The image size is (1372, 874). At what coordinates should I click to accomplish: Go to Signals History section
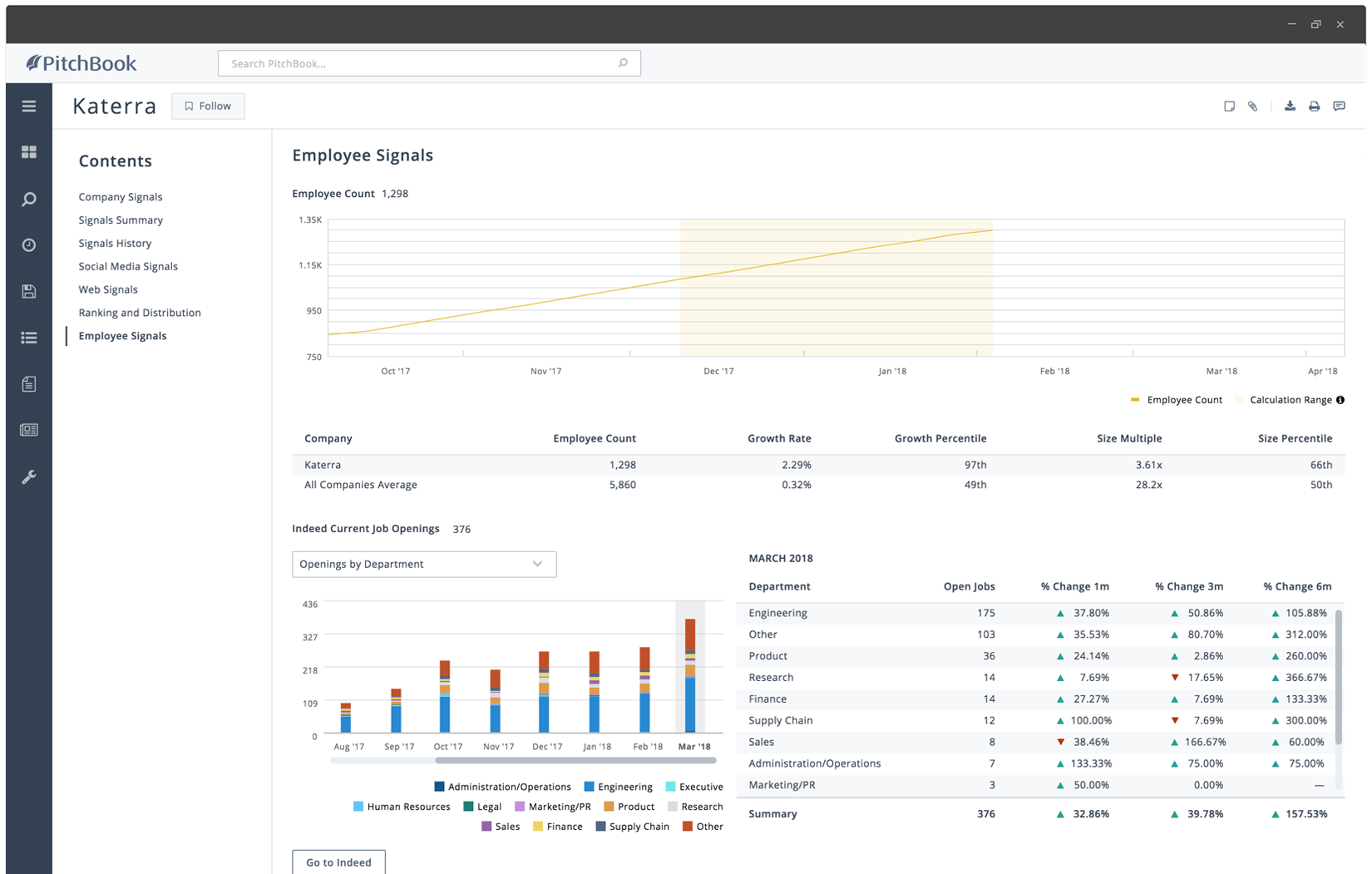115,244
